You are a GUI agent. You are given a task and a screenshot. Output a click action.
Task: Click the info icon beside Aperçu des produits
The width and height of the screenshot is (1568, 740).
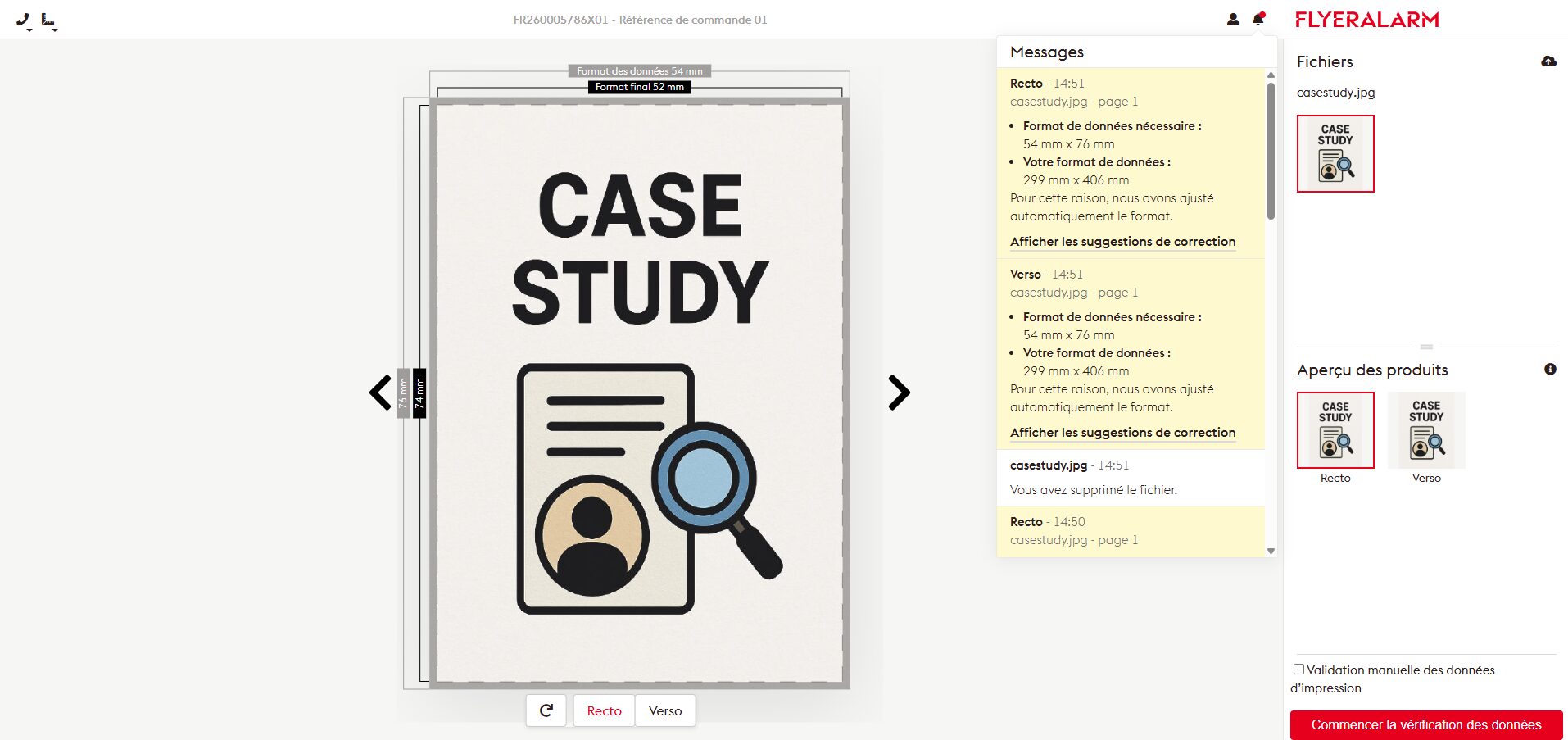pyautogui.click(x=1550, y=370)
